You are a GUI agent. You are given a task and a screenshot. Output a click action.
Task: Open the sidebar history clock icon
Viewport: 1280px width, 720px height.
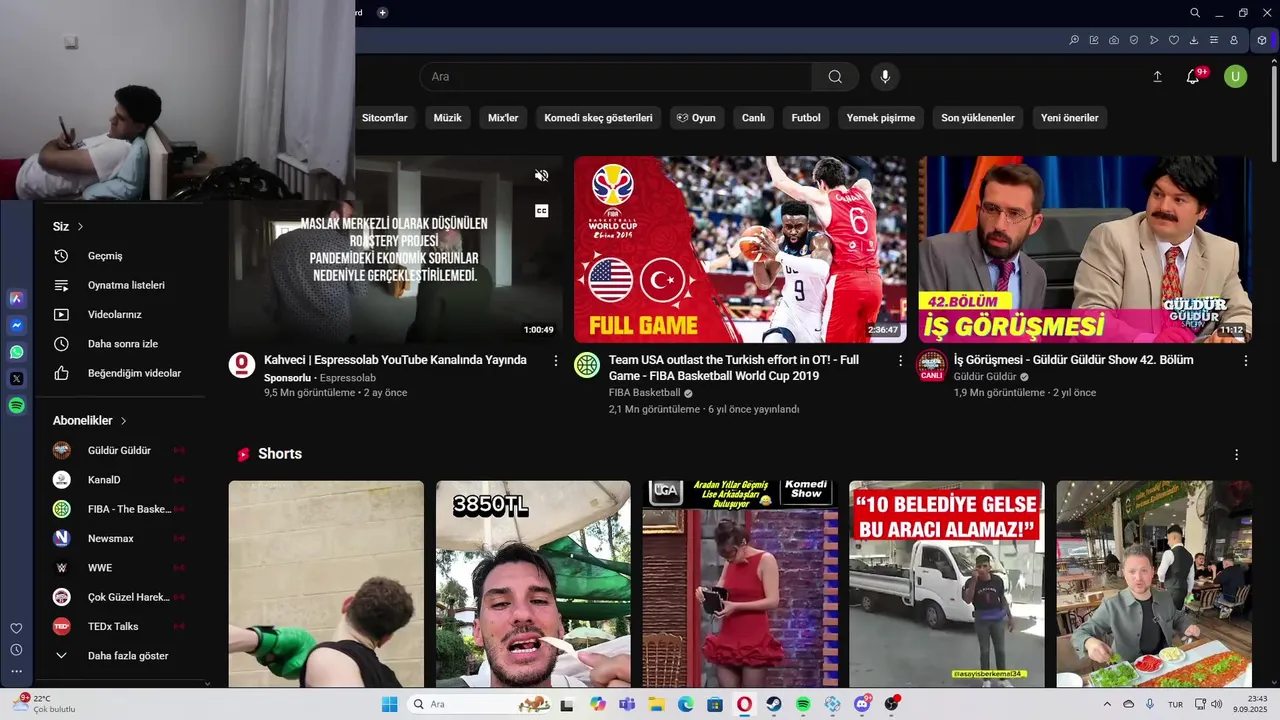point(16,650)
